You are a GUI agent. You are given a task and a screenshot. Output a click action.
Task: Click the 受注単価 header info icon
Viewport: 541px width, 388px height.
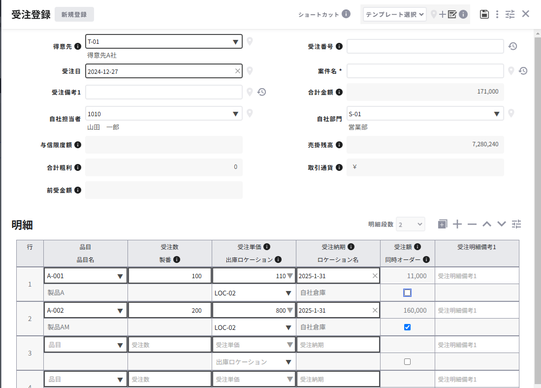click(267, 247)
